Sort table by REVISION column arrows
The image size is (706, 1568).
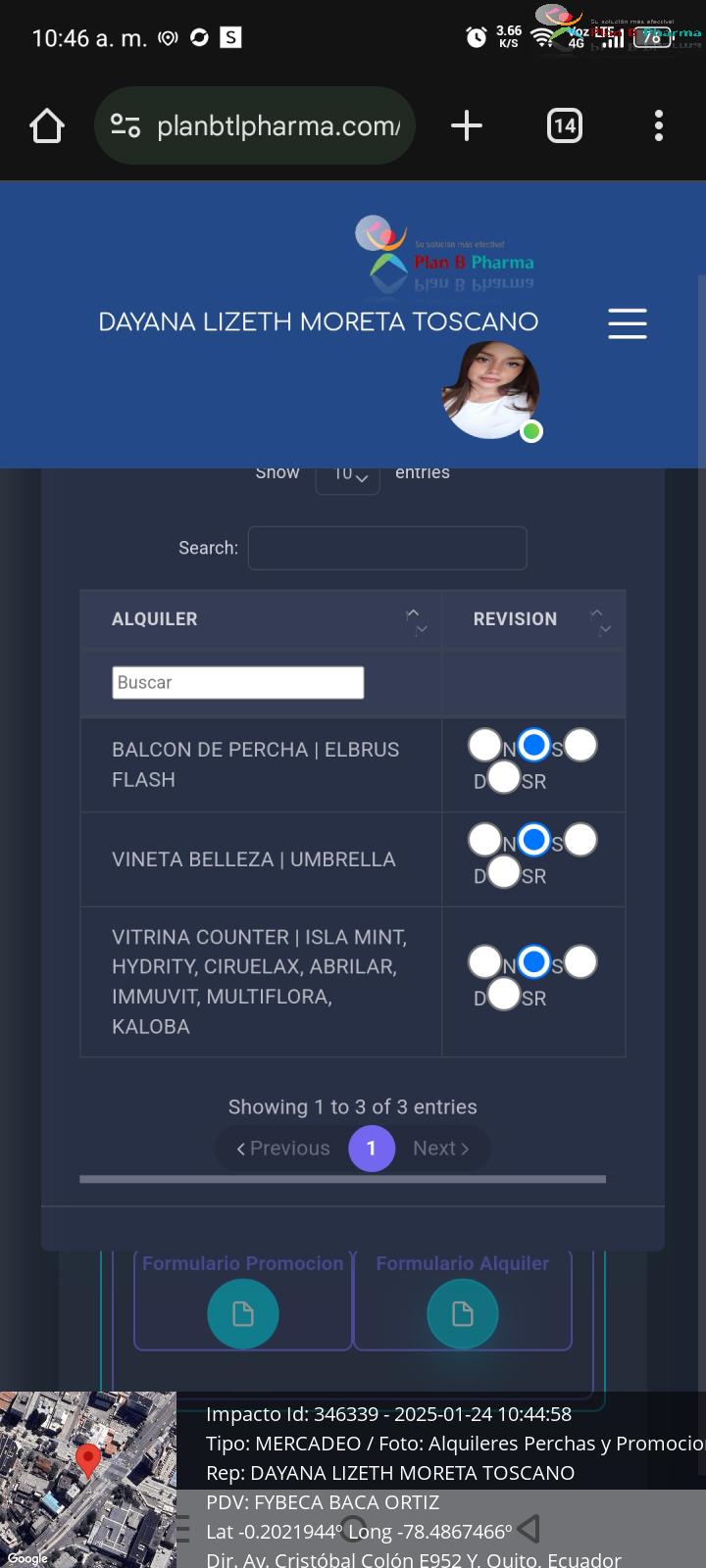coord(600,620)
